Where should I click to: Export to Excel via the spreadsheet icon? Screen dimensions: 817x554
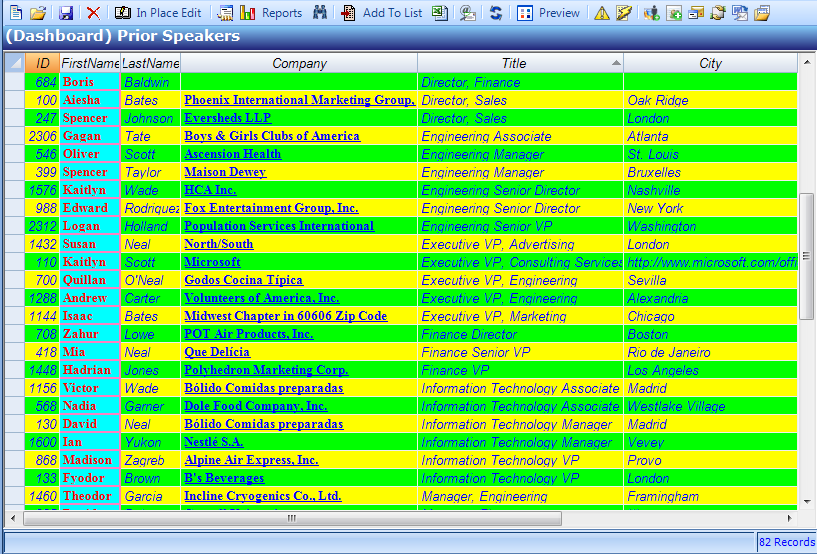click(x=439, y=13)
